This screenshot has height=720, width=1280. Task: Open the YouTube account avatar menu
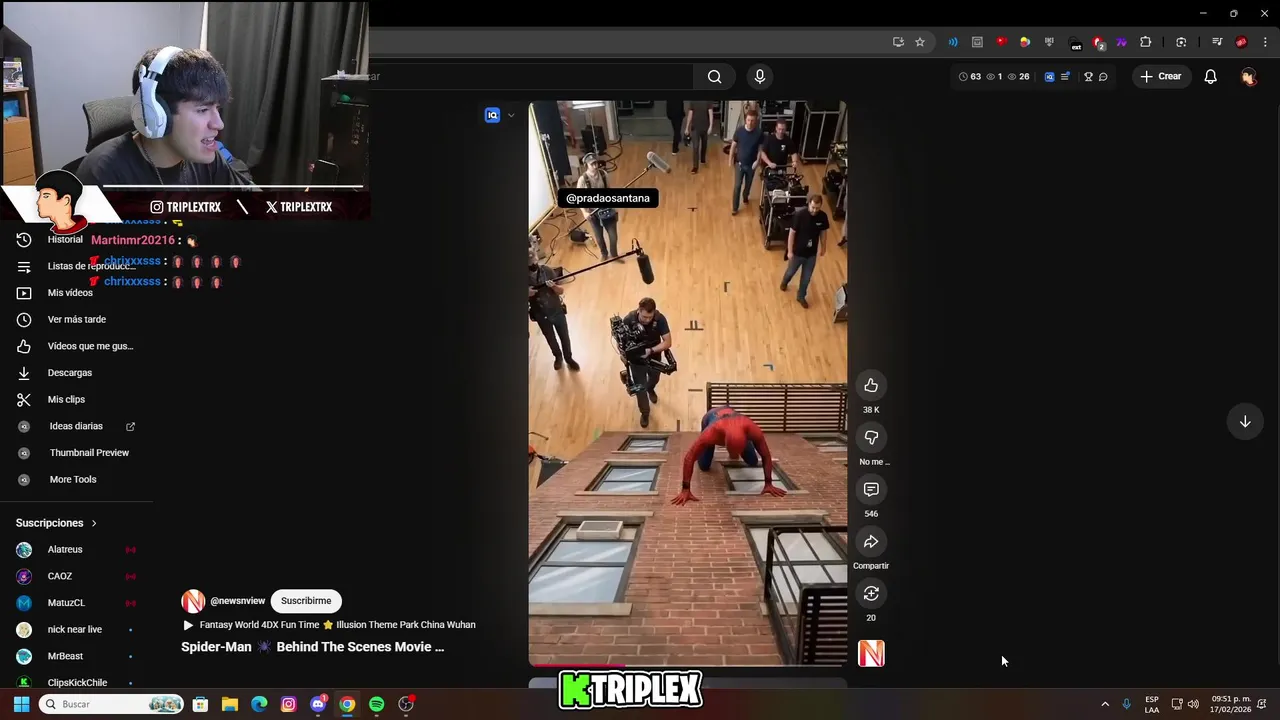(x=1248, y=76)
